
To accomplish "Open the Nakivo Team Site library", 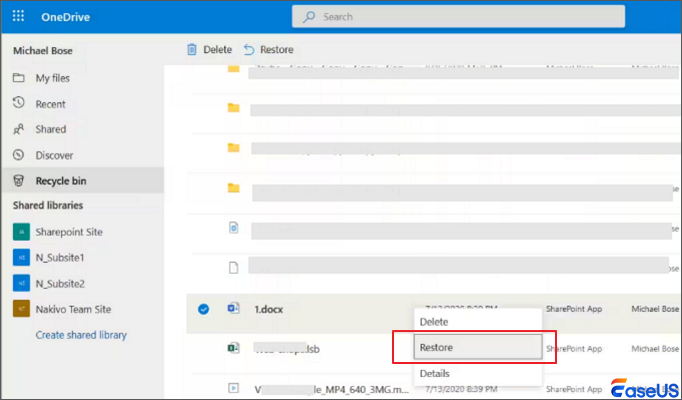I will pyautogui.click(x=73, y=309).
